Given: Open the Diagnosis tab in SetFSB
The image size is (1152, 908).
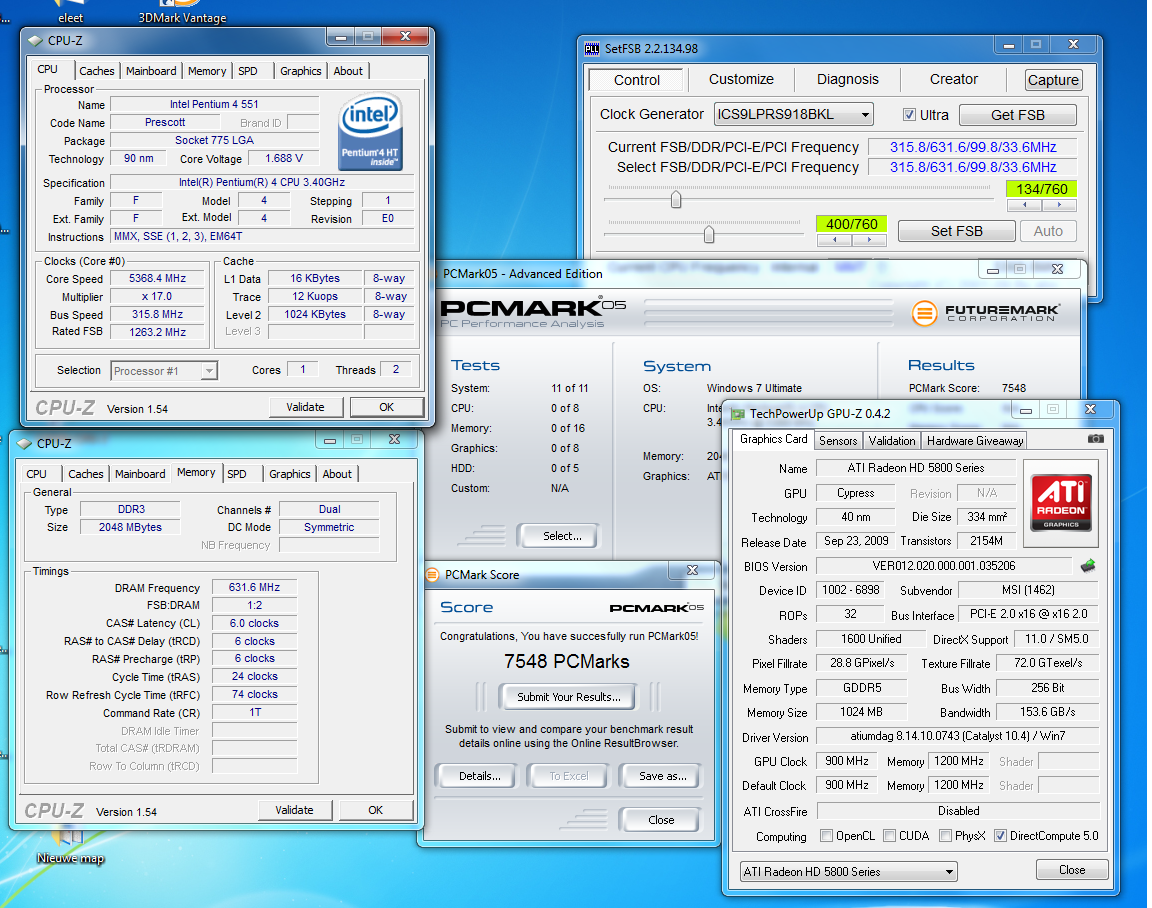Looking at the screenshot, I should click(847, 79).
